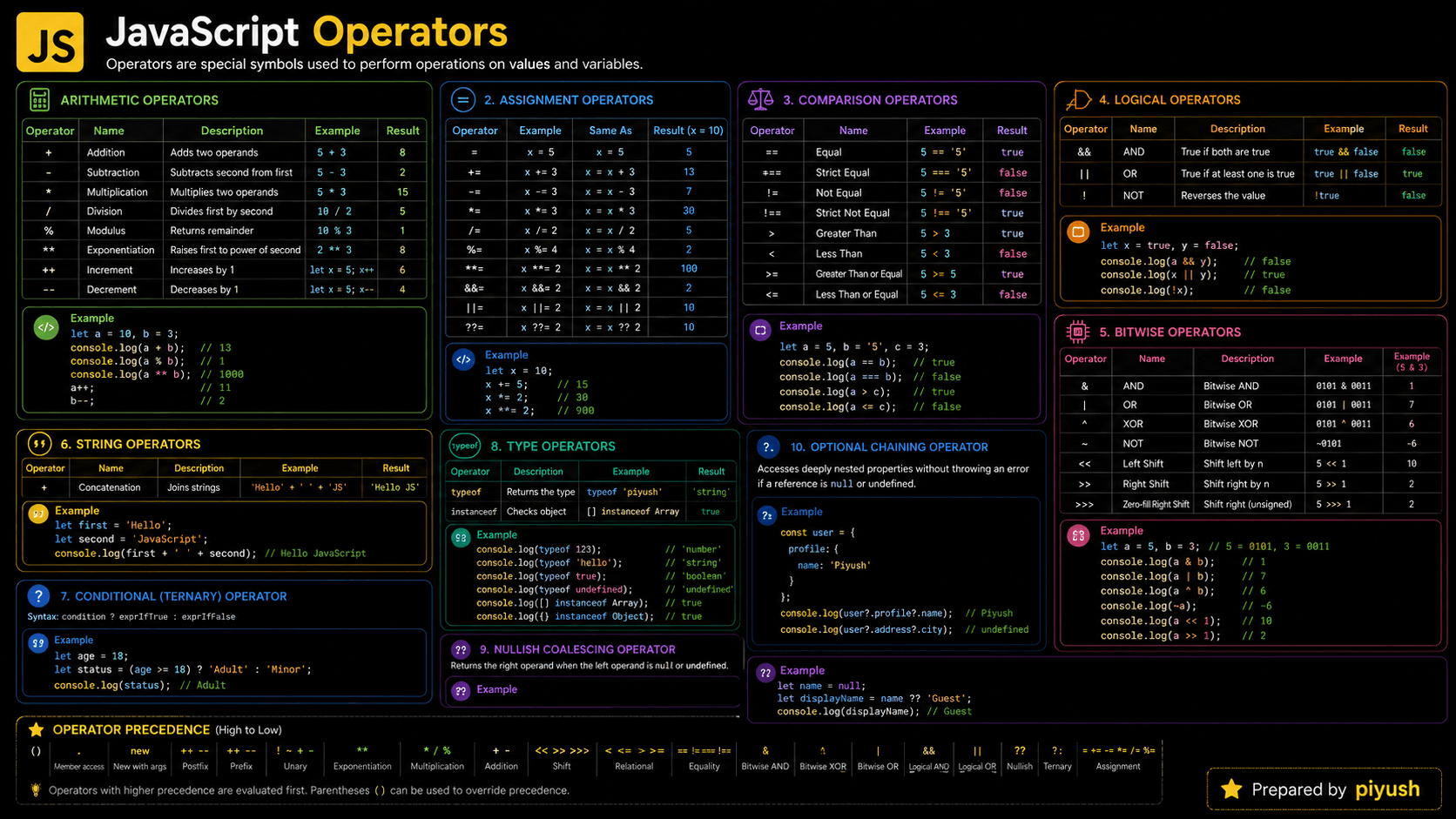Click 'Concatenation' in String table
1456x819 pixels.
109,487
